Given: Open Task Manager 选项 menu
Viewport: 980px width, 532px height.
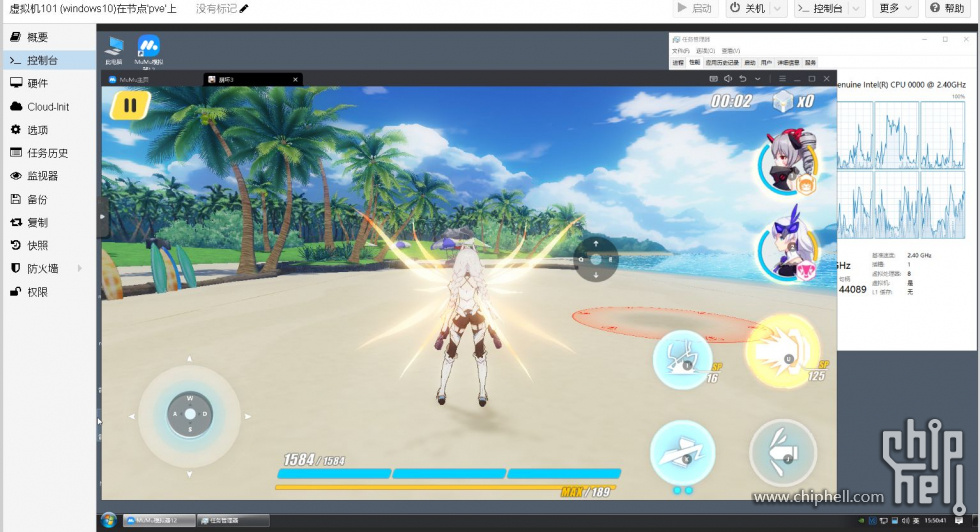Looking at the screenshot, I should (706, 51).
